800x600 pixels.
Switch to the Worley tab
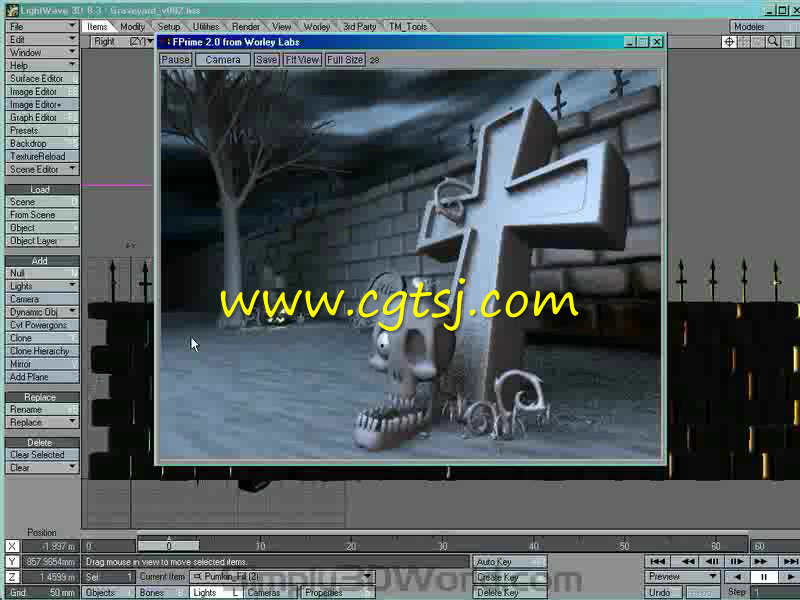(x=316, y=27)
